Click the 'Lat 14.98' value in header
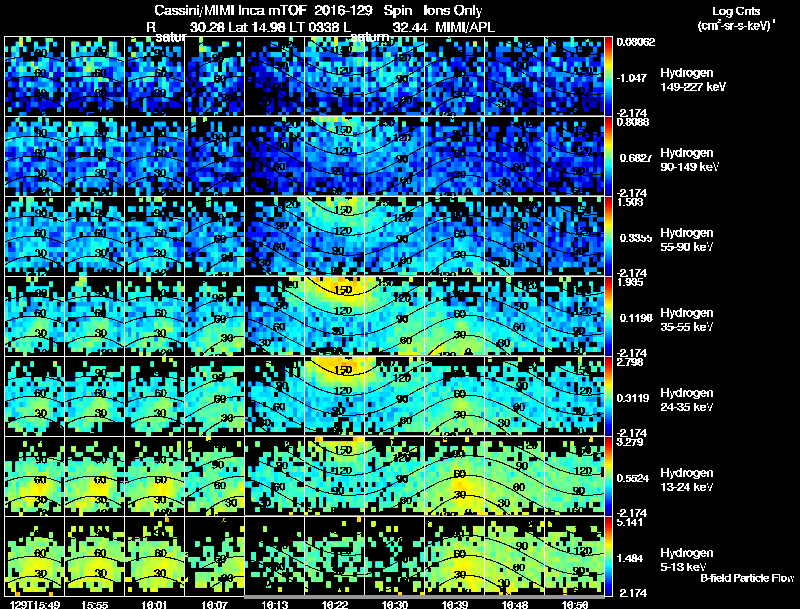Screen dimensions: 800x609 pyautogui.click(x=257, y=28)
